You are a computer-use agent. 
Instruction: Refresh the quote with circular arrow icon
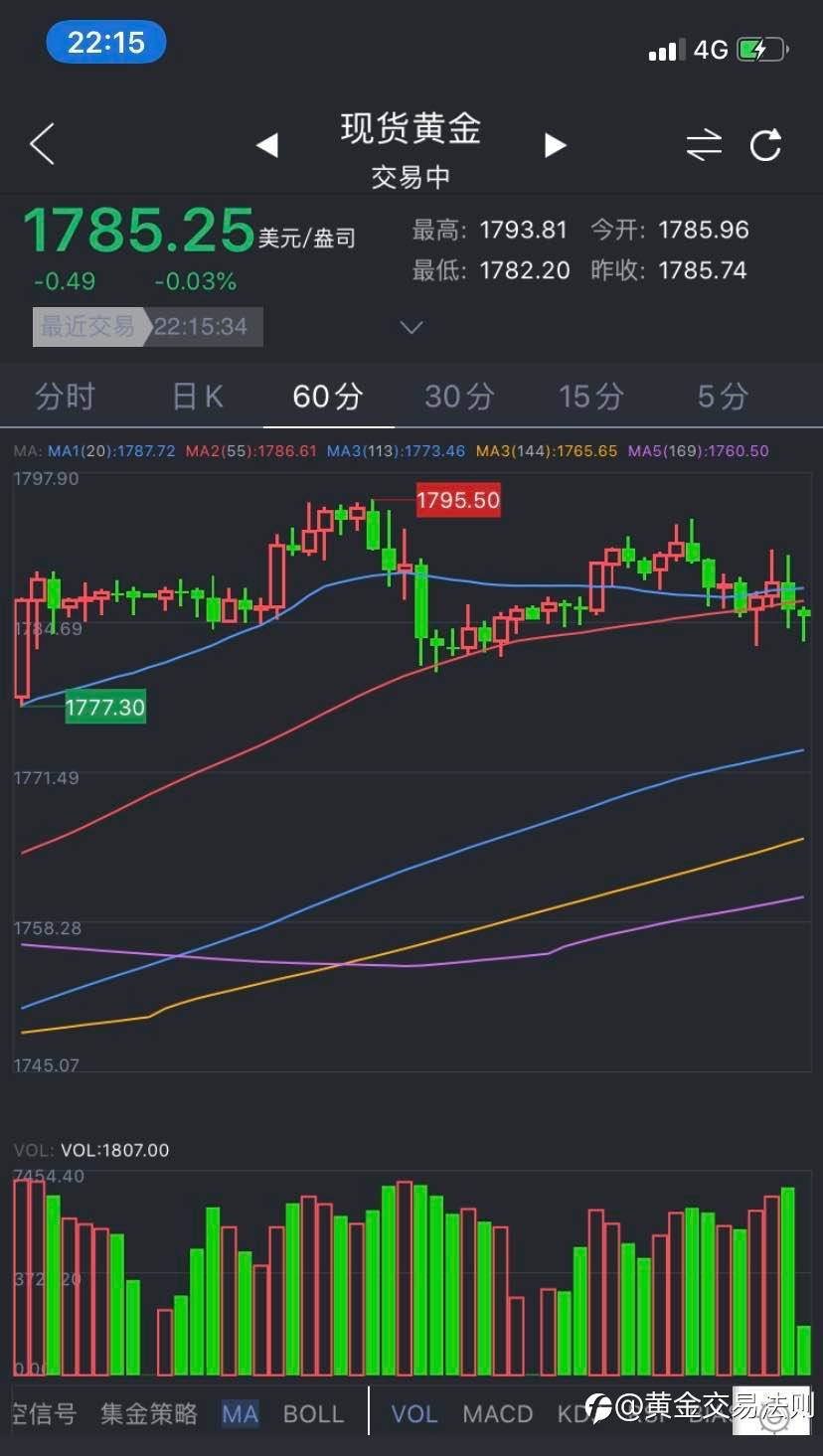765,145
